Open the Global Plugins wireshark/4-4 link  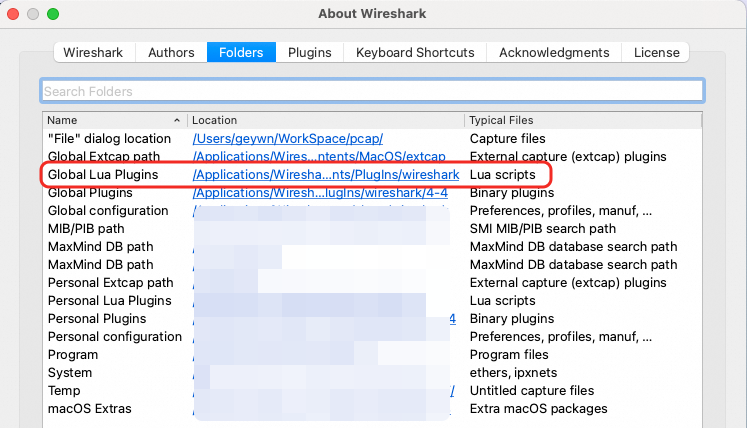[320, 193]
